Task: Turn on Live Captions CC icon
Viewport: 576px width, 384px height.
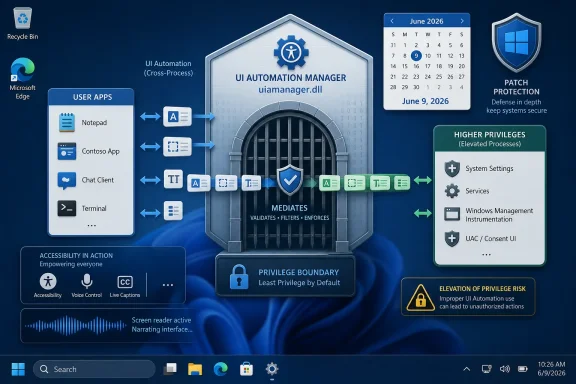Action: point(125,282)
